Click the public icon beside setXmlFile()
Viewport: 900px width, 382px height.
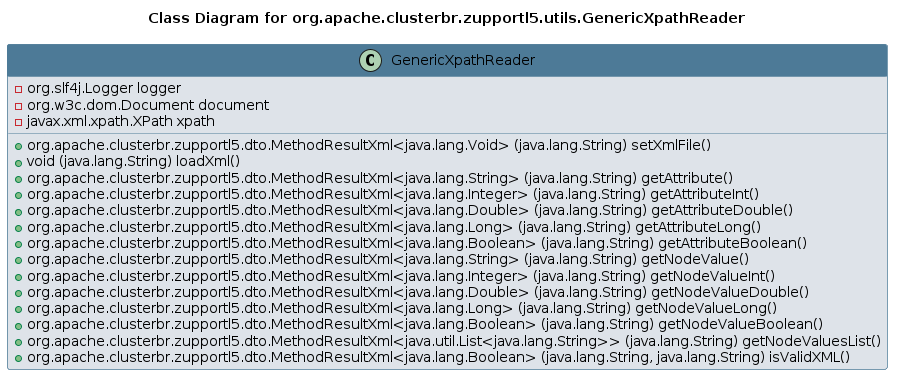pyautogui.click(x=18, y=147)
